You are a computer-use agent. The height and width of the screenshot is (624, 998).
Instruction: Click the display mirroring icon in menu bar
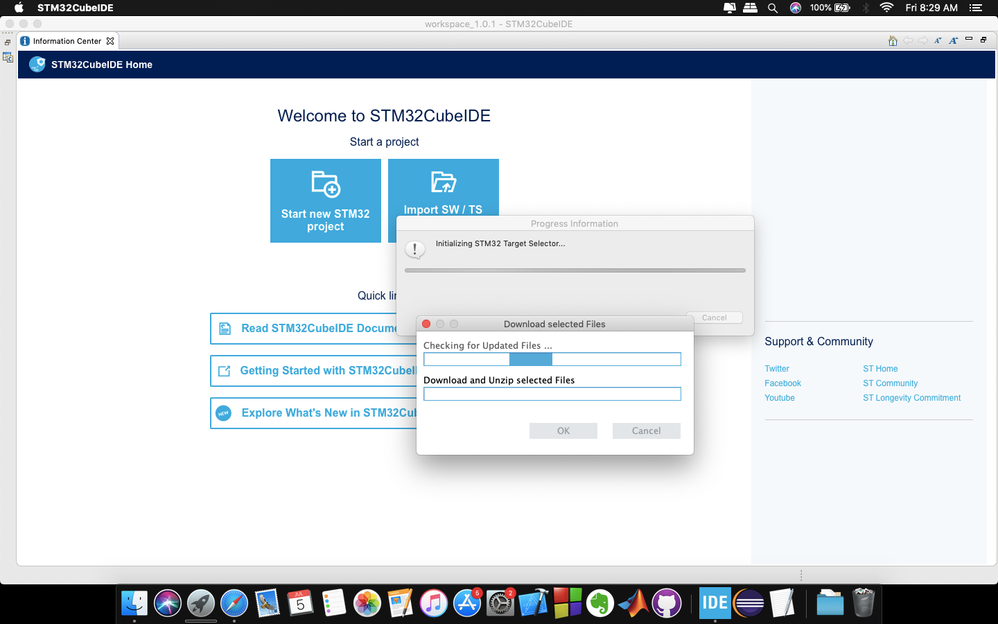tap(729, 8)
